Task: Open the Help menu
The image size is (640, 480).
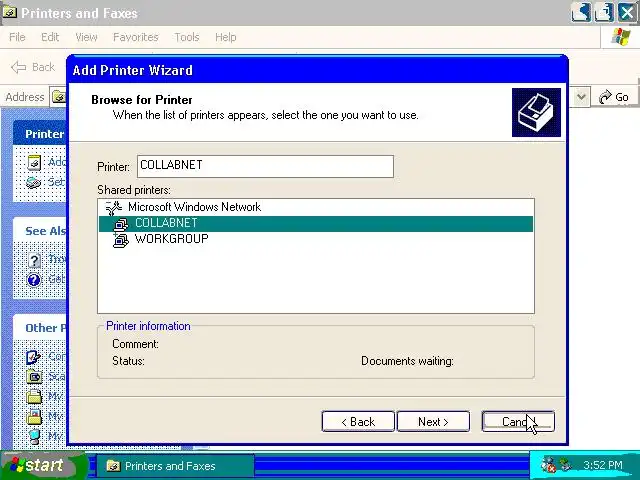Action: 225,37
